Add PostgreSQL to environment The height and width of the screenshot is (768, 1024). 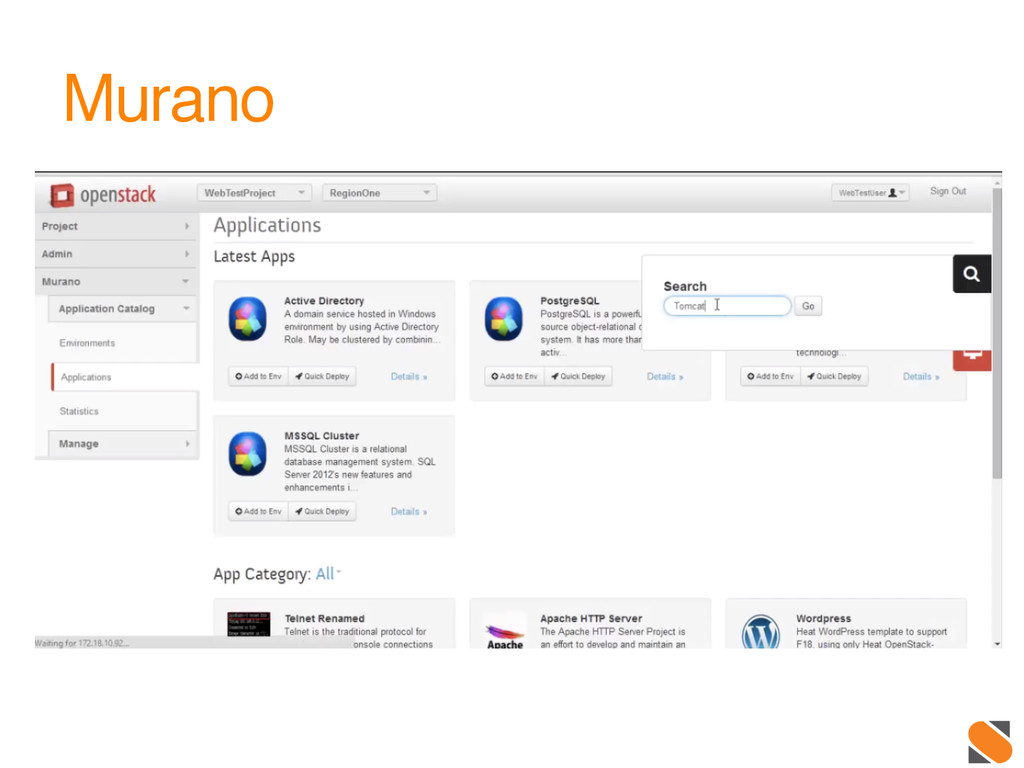tap(515, 376)
